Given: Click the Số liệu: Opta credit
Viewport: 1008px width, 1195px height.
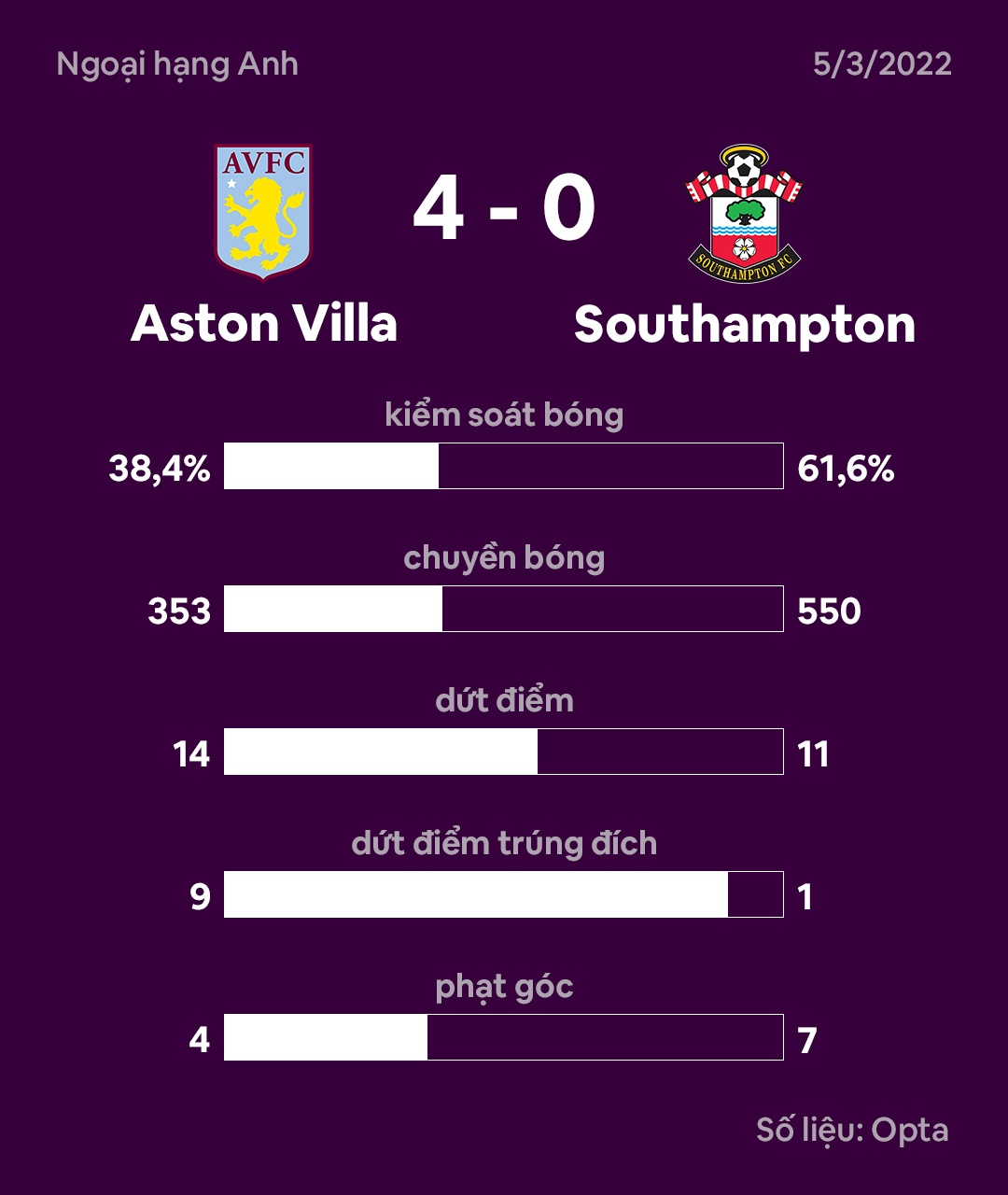Looking at the screenshot, I should click(x=852, y=1130).
